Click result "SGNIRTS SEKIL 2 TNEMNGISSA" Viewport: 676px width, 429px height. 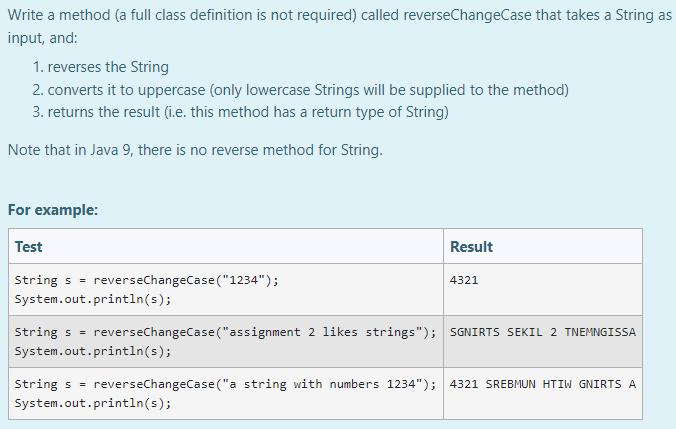pyautogui.click(x=543, y=332)
